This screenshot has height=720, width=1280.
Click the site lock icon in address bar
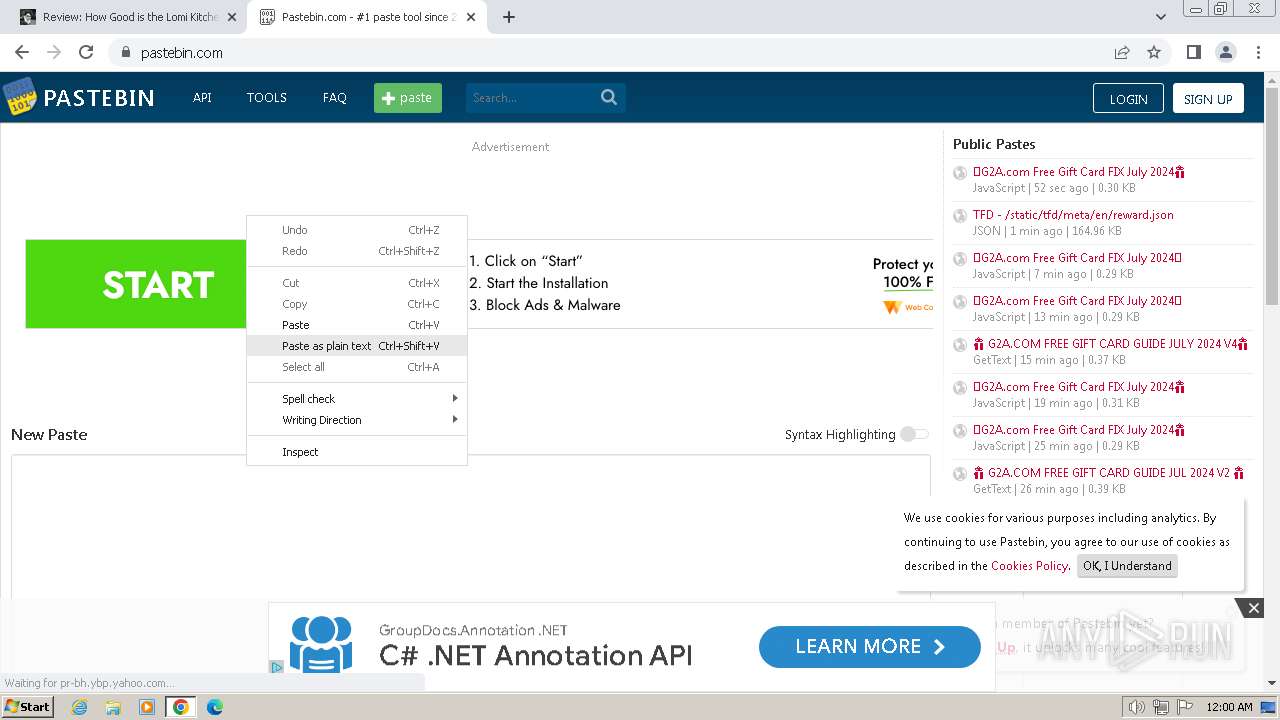coord(126,52)
